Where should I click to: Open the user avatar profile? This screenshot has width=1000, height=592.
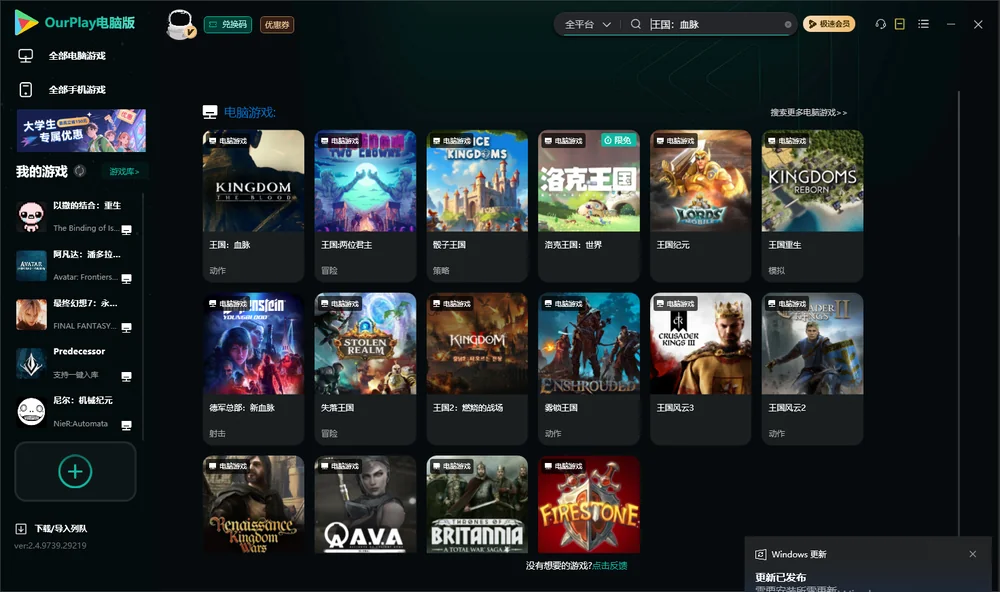coord(180,24)
